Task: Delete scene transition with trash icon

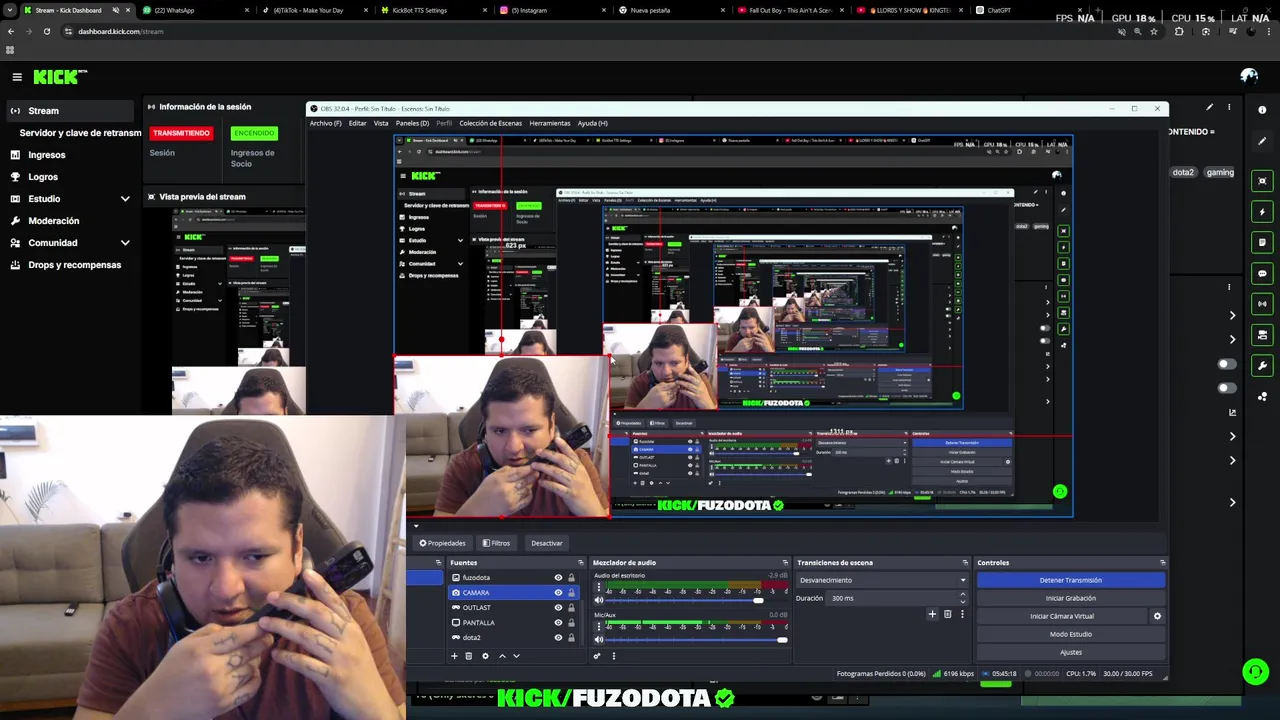Action: [x=947, y=614]
